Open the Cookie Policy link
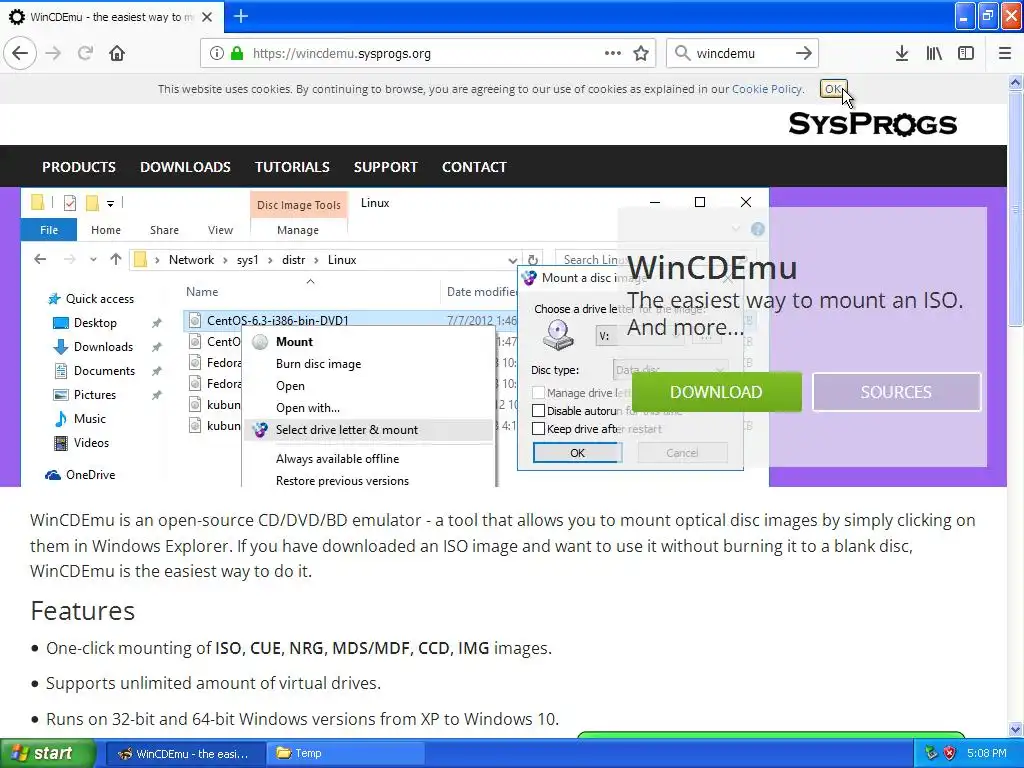This screenshot has width=1024, height=768. [x=767, y=89]
